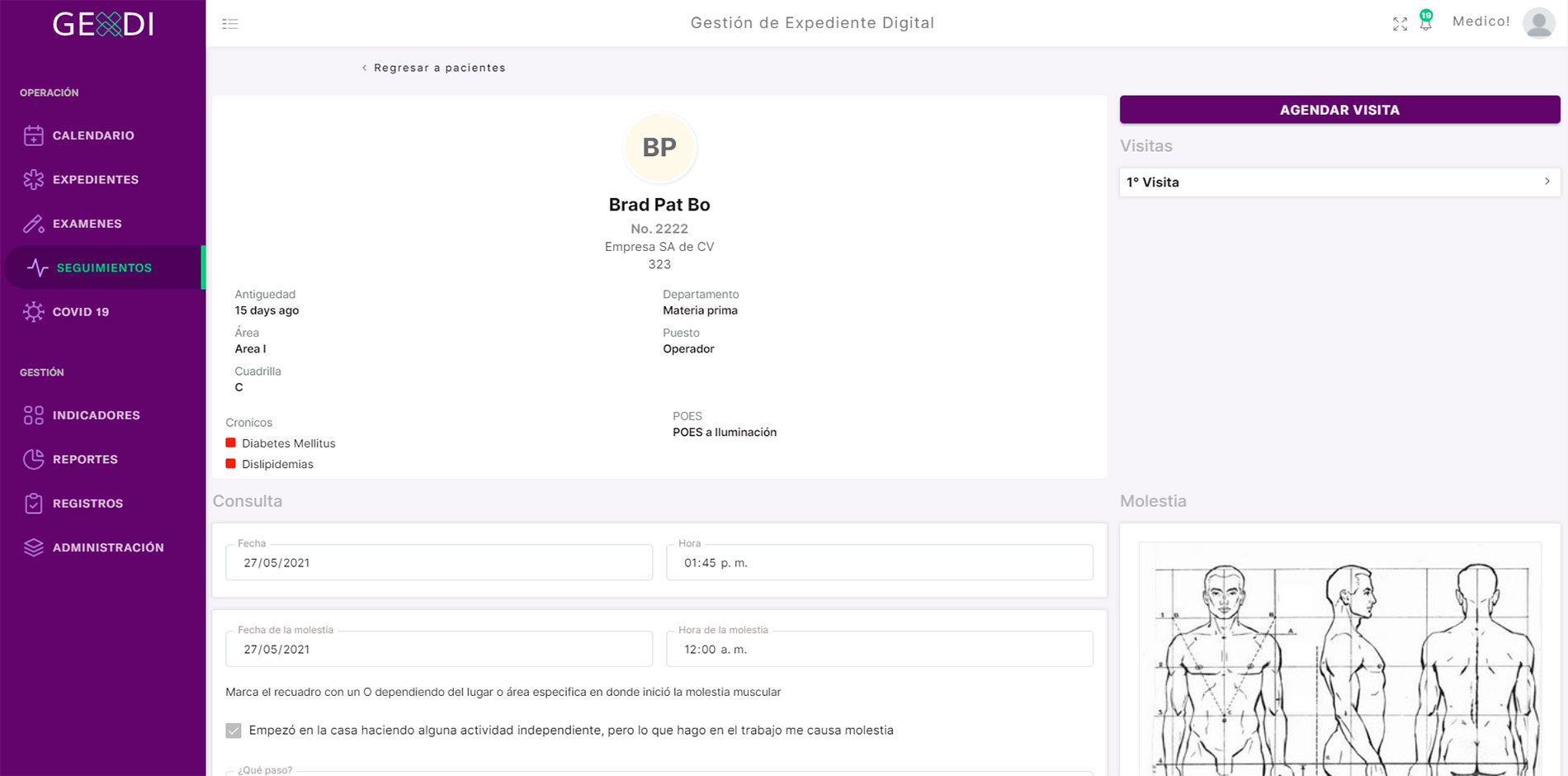Click 'POES a Iluminación' value
The height and width of the screenshot is (776, 1568).
(725, 433)
